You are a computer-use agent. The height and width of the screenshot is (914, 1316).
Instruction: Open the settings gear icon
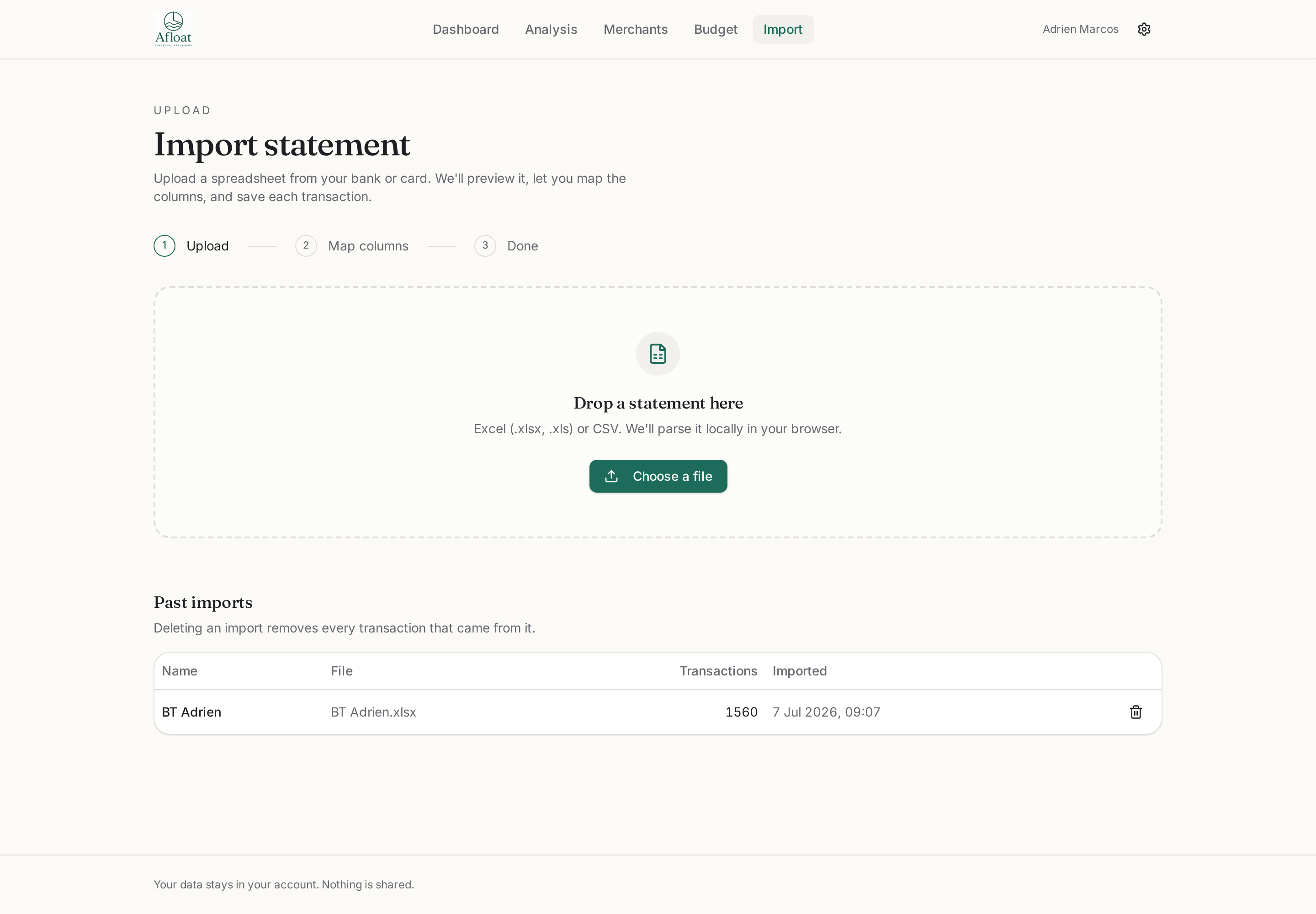point(1144,29)
